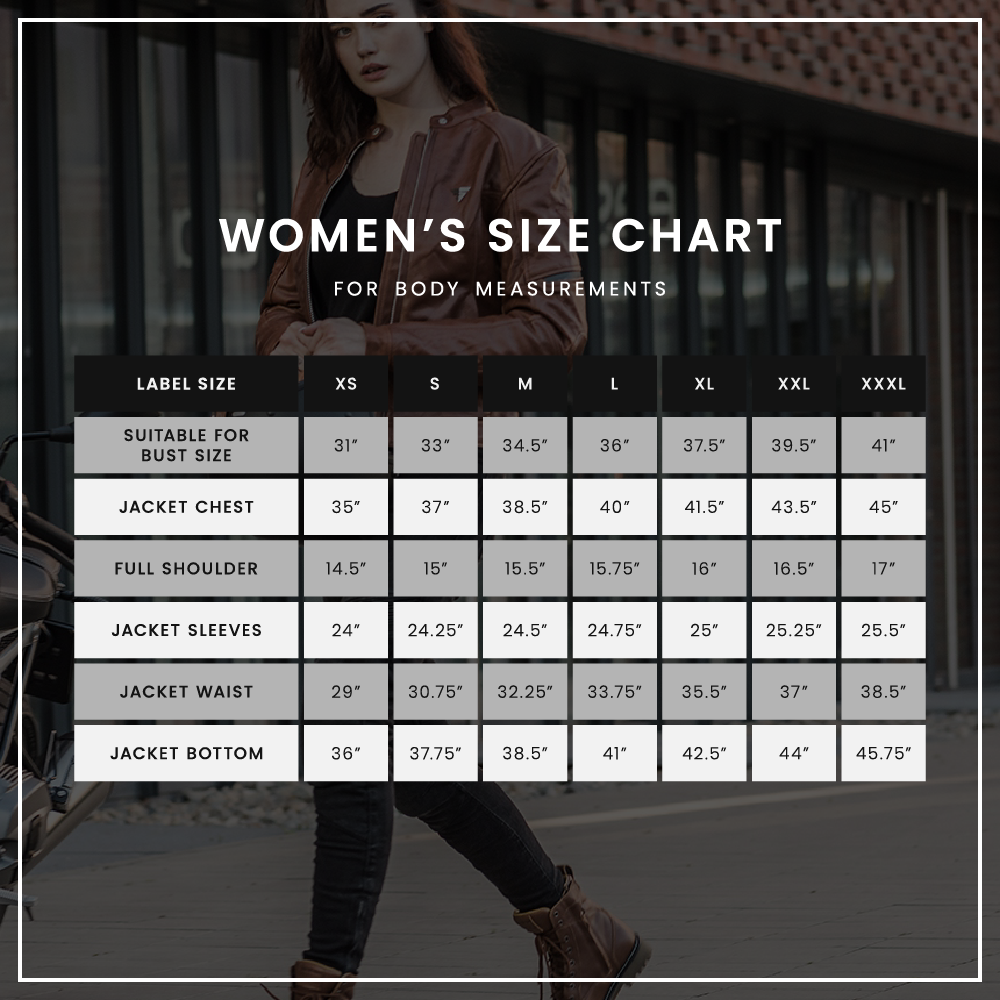Click the Women's Size Chart title
Screen dimensions: 1000x1000
click(x=501, y=235)
